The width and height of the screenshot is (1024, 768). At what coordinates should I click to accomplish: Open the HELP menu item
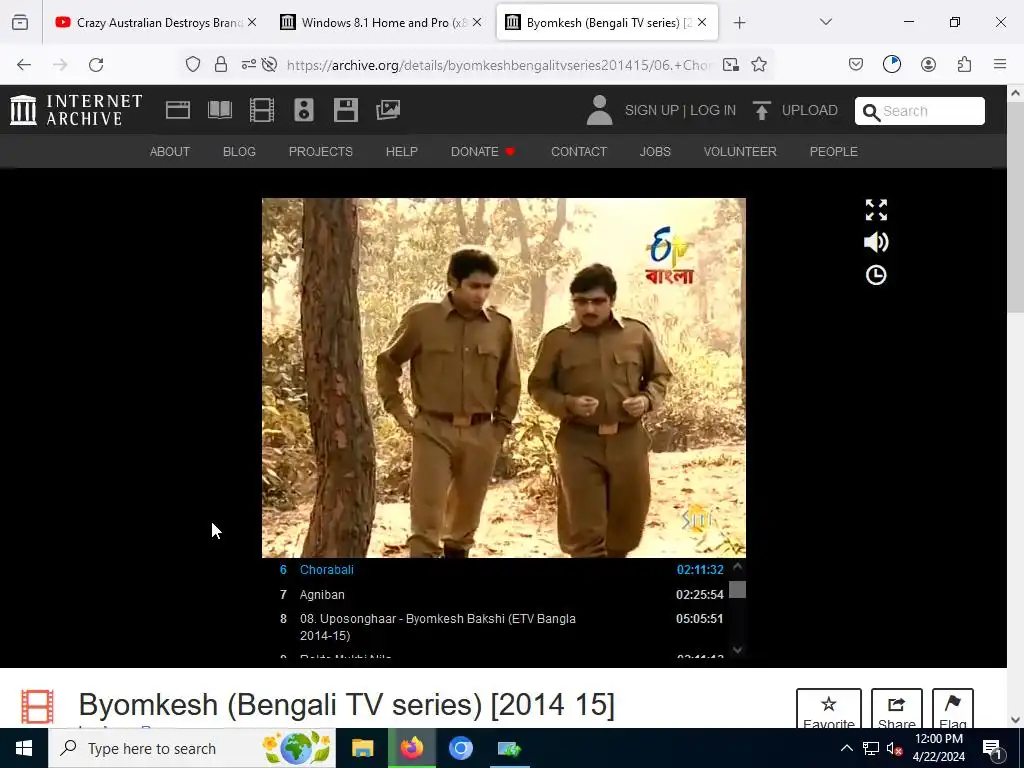[402, 152]
